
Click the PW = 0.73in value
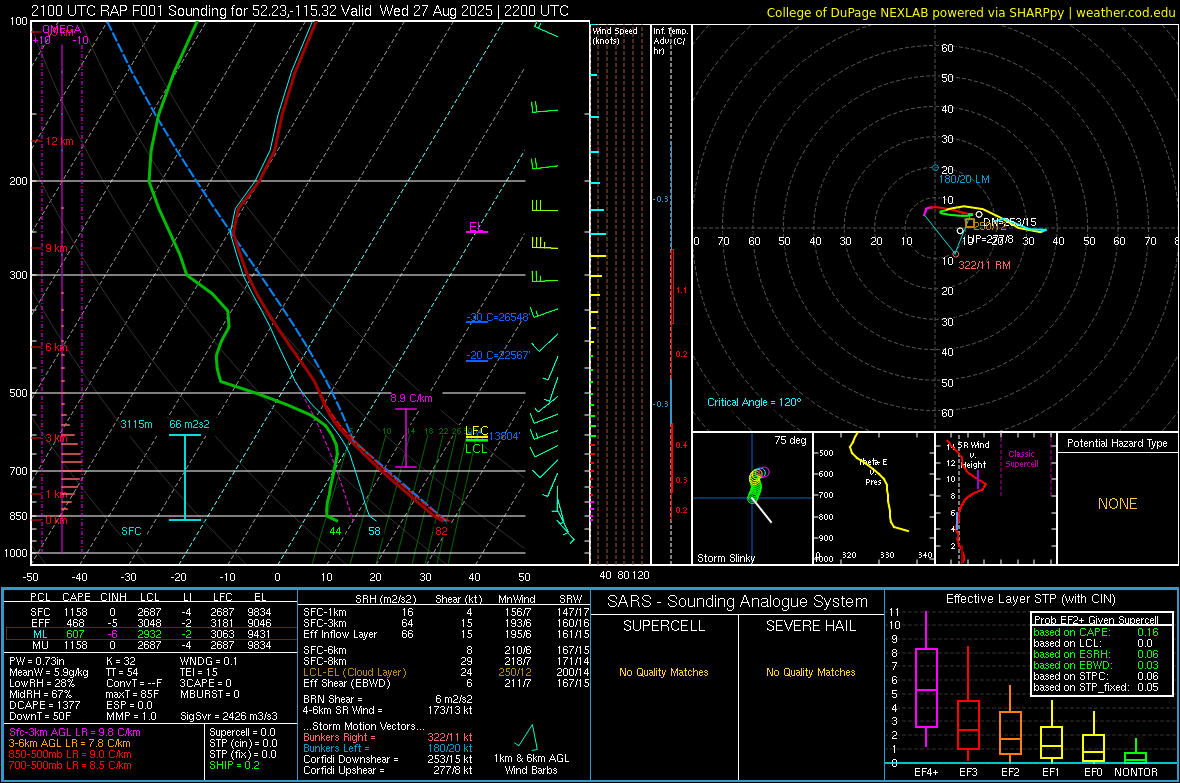[x=37, y=661]
